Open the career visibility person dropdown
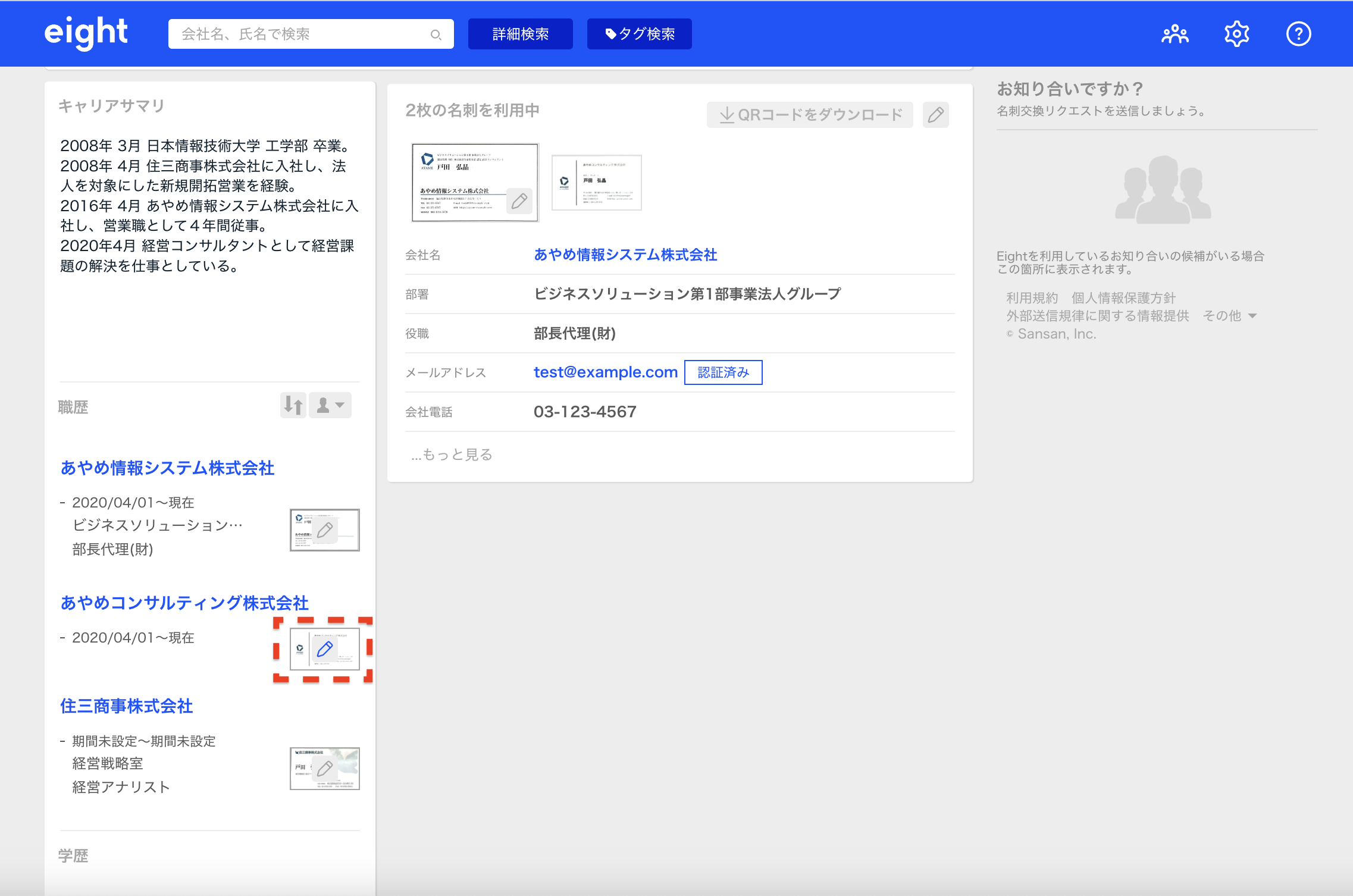This screenshot has height=896, width=1353. point(330,405)
